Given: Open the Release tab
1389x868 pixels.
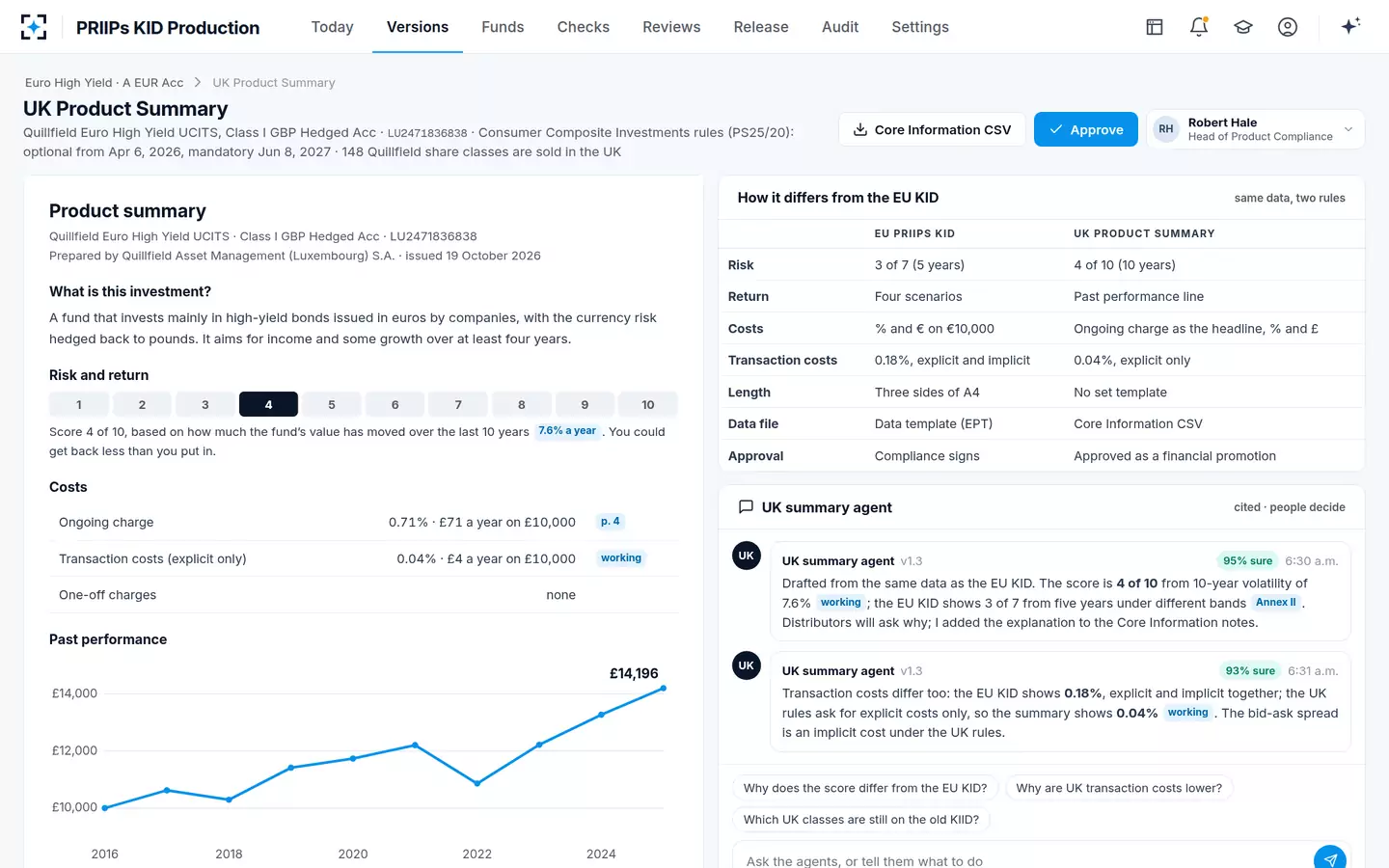Looking at the screenshot, I should point(761,27).
